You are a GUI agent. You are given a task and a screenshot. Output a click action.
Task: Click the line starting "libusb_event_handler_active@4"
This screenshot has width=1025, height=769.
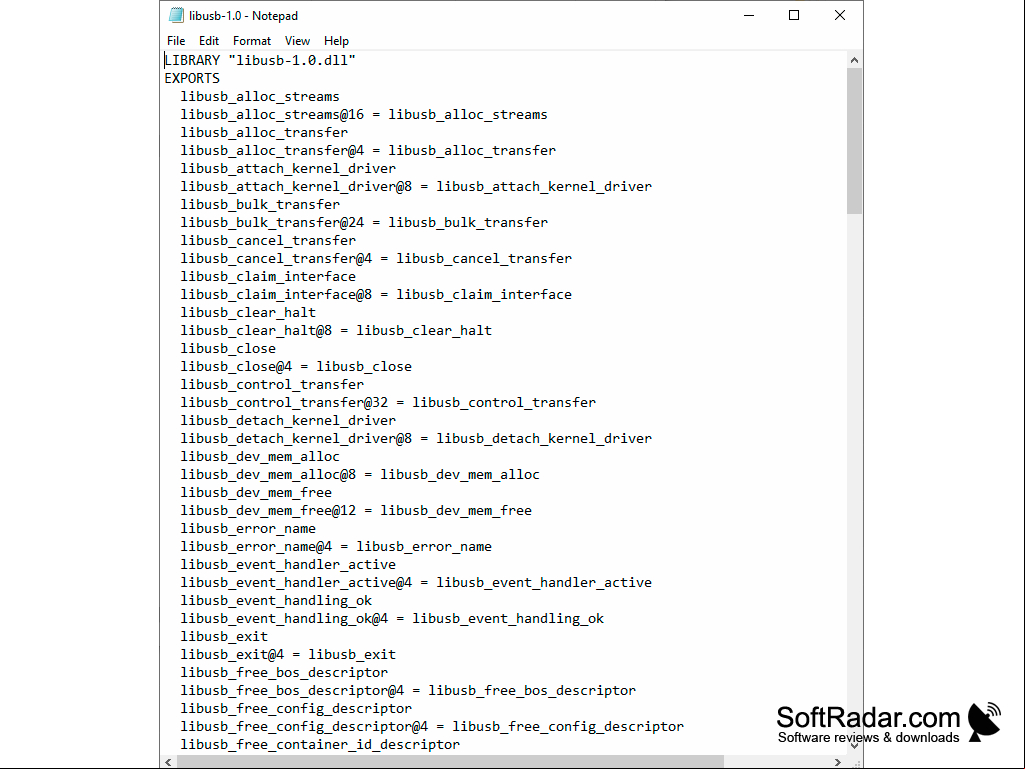(x=416, y=582)
